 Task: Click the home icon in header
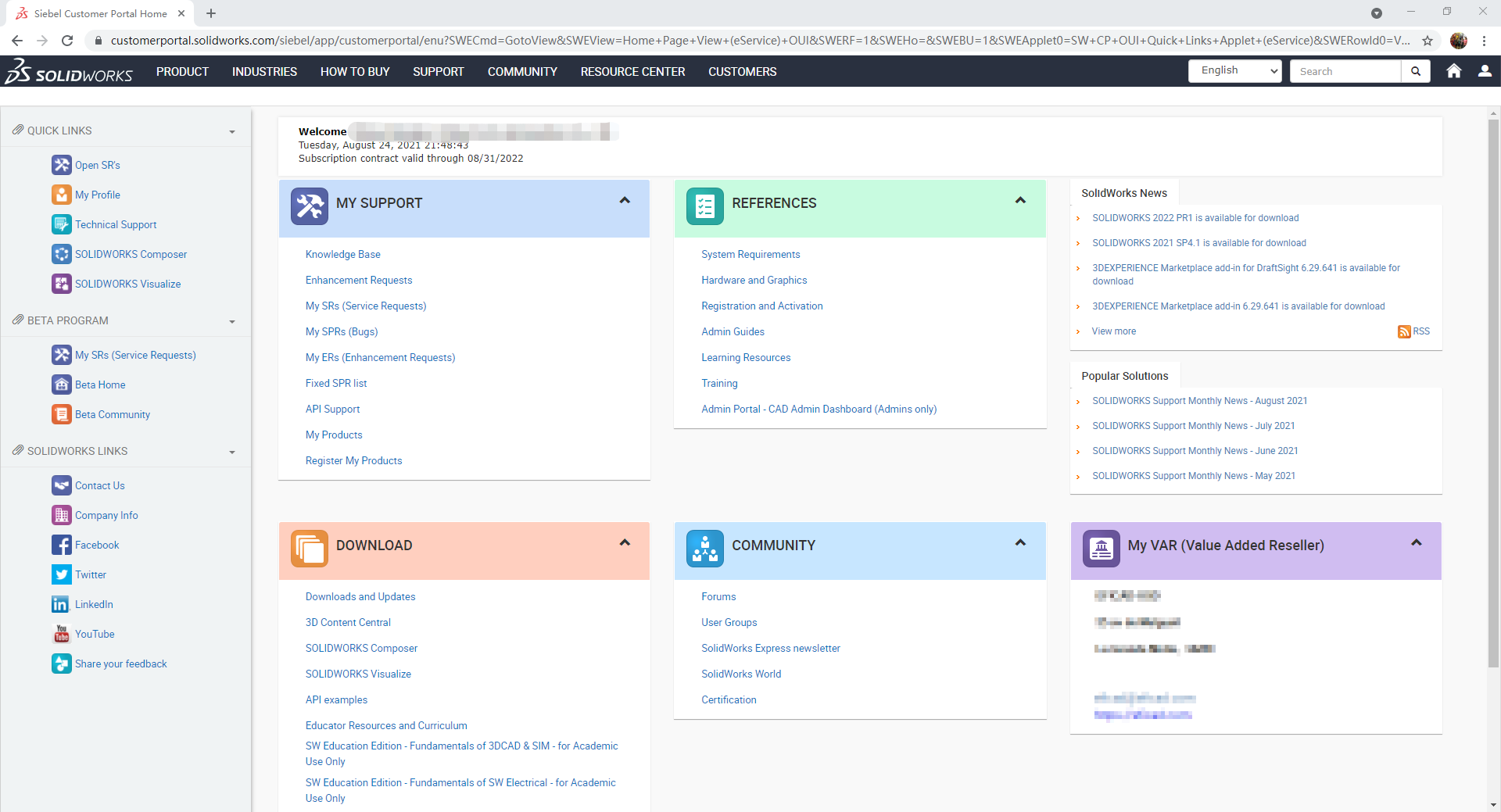point(1454,71)
